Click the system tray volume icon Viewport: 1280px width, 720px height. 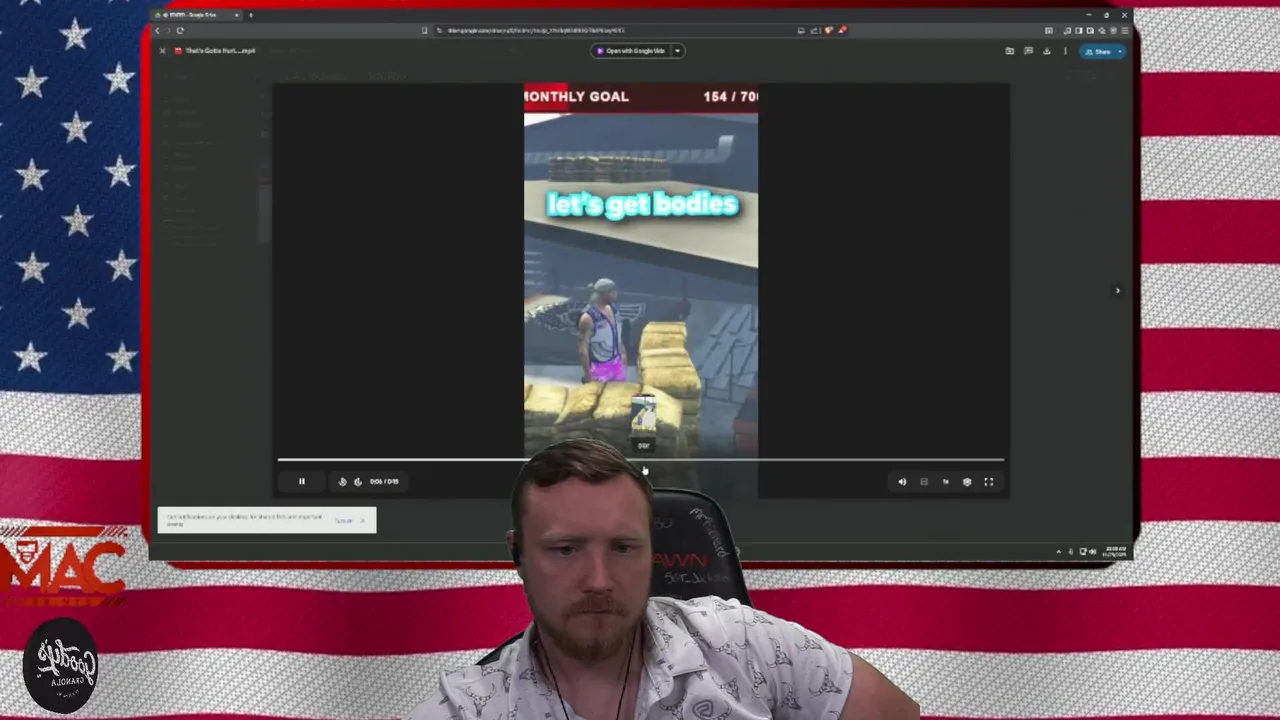(x=1092, y=551)
